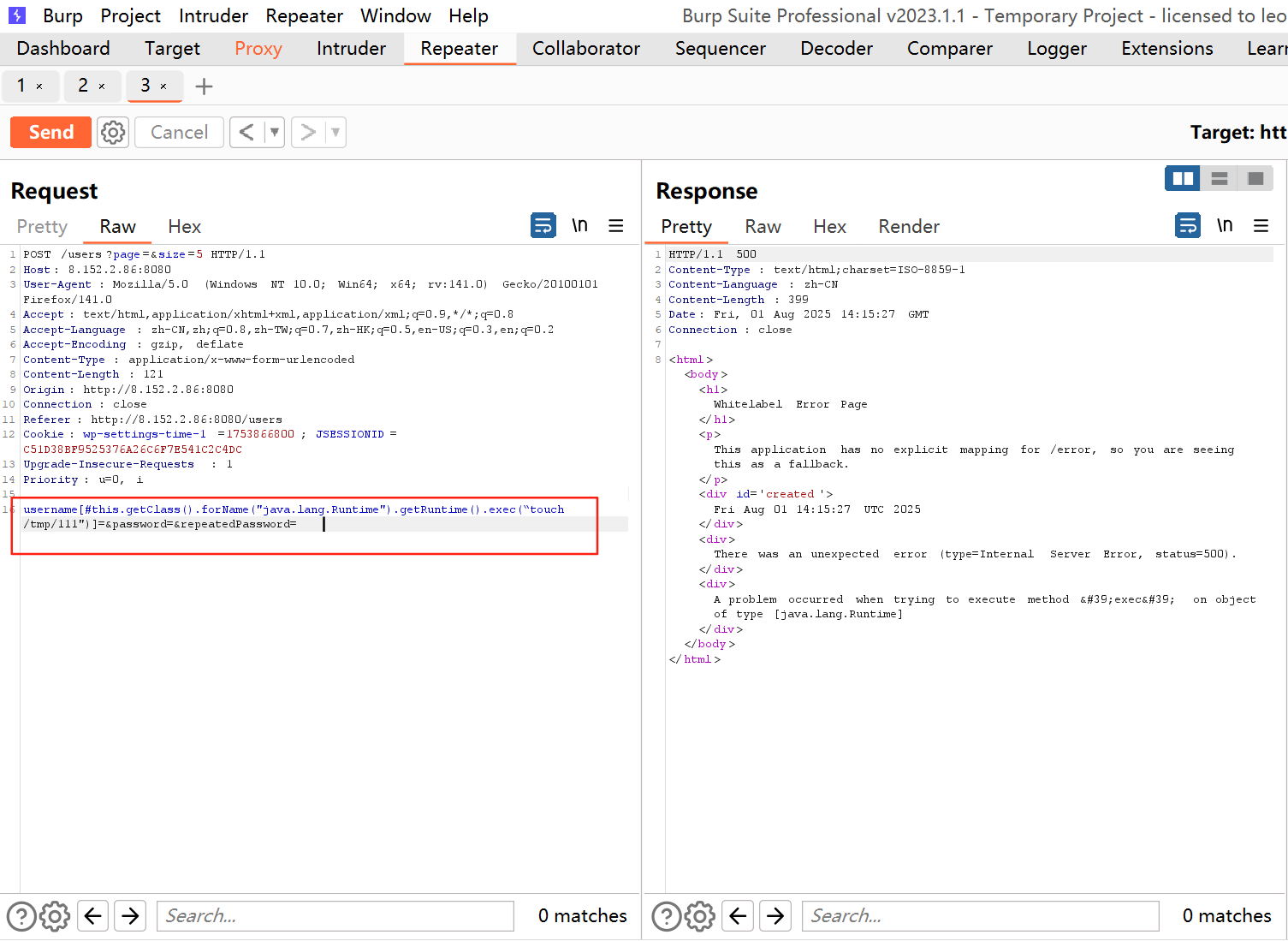Add a new Repeater tab with plus
Screen dimensions: 1288x941
coord(204,86)
